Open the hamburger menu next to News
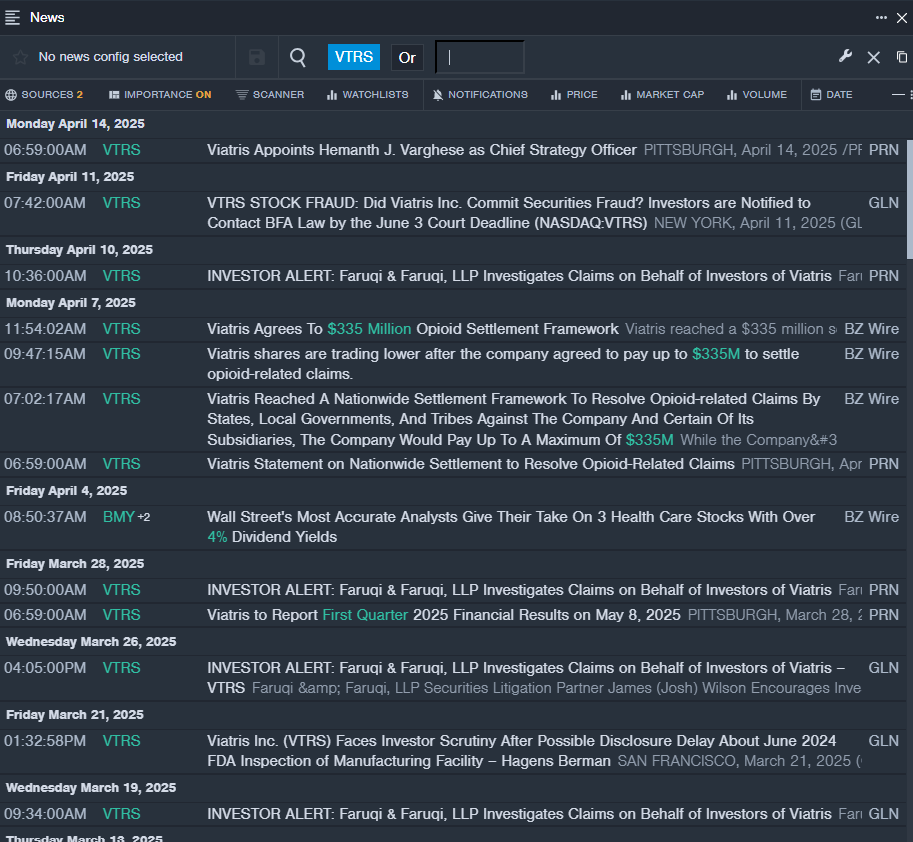Image resolution: width=913 pixels, height=842 pixels. pyautogui.click(x=13, y=17)
